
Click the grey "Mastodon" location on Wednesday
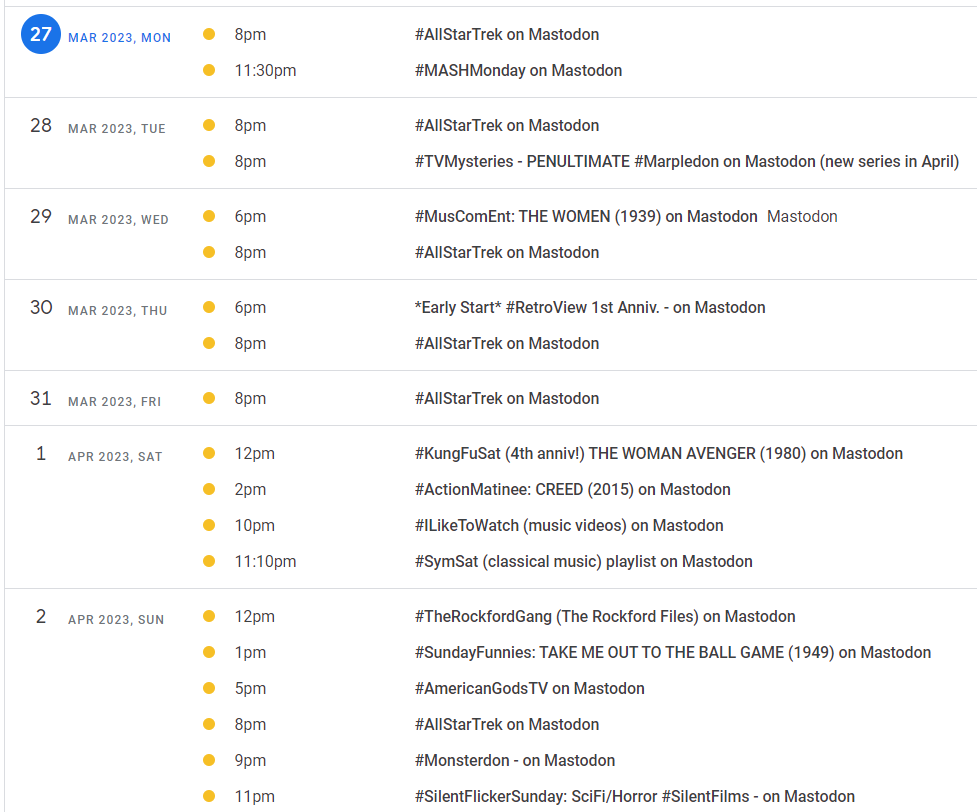[802, 216]
